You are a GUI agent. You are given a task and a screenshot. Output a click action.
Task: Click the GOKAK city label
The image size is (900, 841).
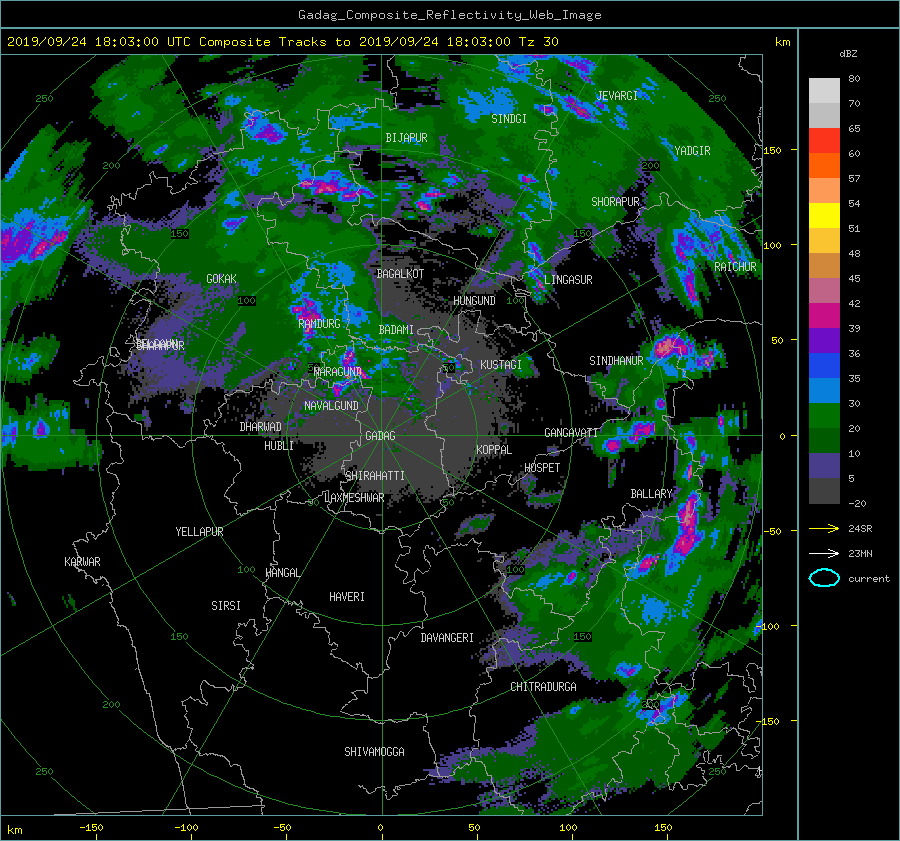222,279
